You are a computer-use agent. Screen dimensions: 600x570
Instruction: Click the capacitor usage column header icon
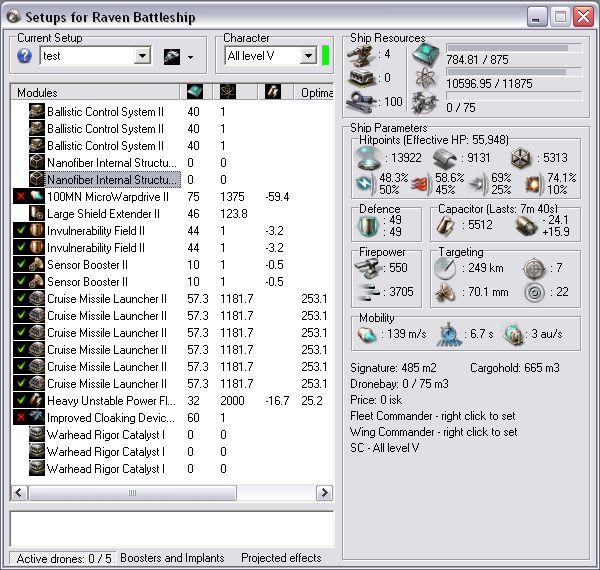272,93
